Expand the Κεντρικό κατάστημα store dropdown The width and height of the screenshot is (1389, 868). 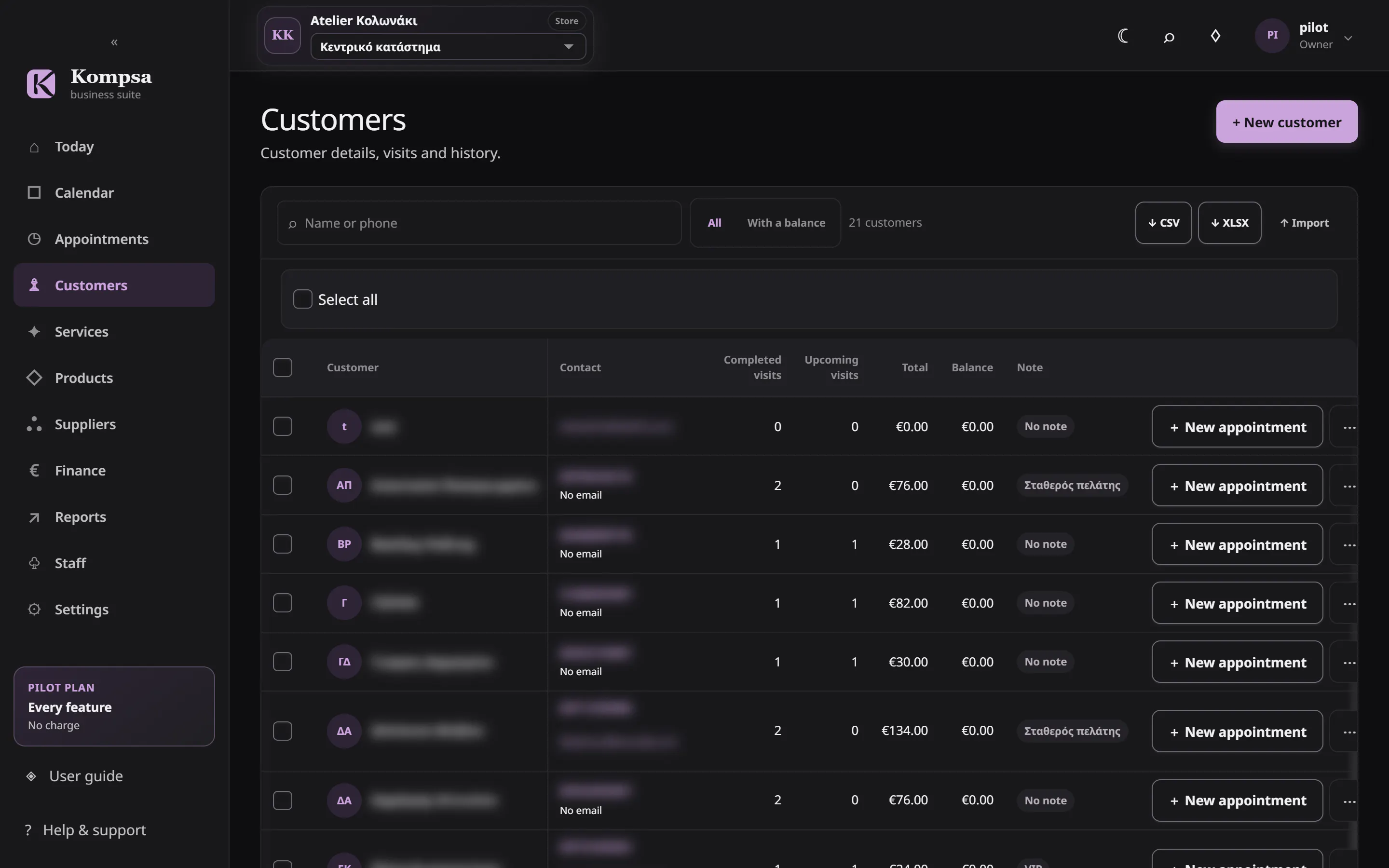tap(448, 46)
